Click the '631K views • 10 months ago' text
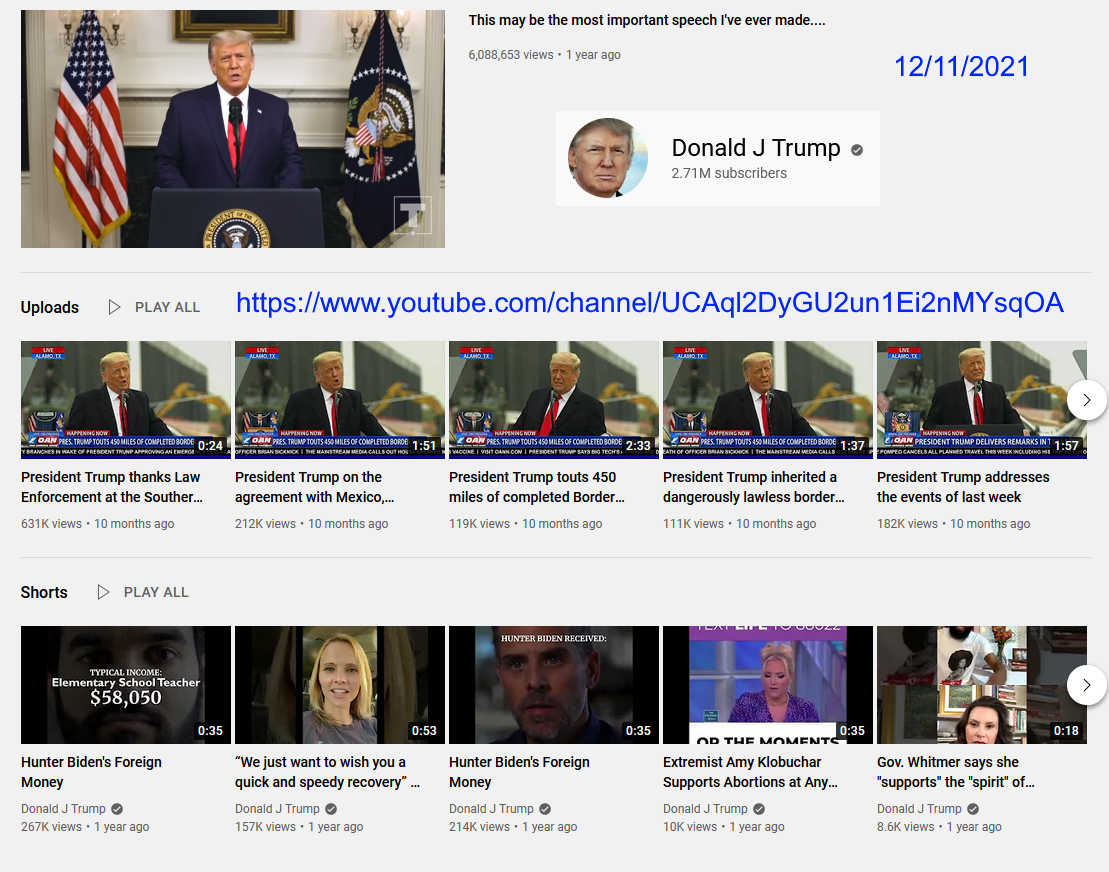1109x872 pixels. [98, 524]
